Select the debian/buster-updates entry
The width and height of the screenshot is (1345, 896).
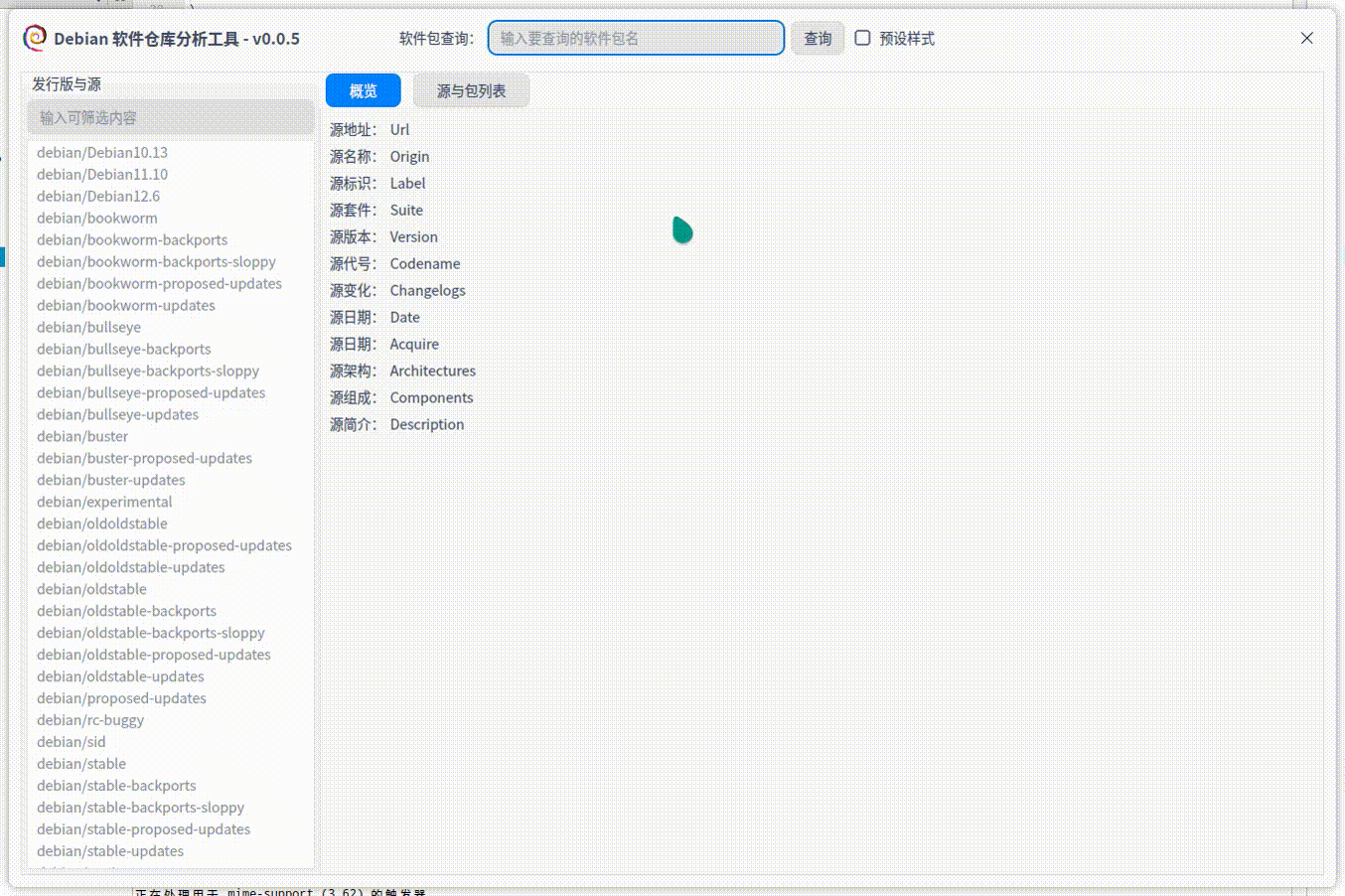coord(171,480)
